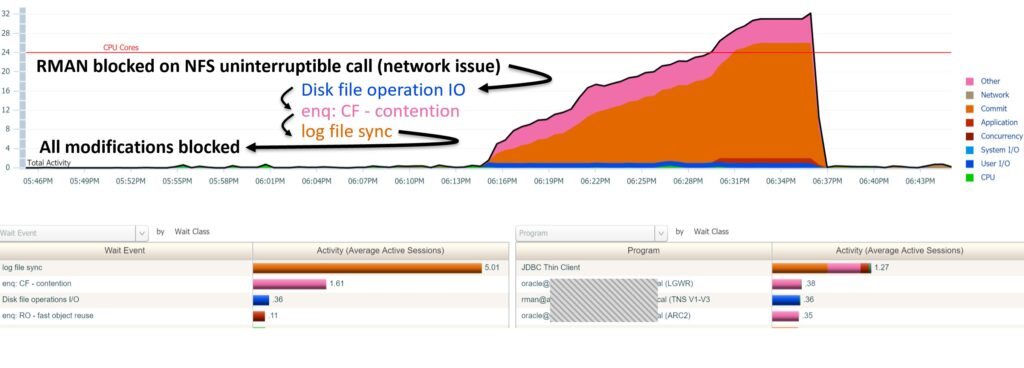Click the Network legend swatch
This screenshot has height=368, width=1024.
[x=969, y=95]
